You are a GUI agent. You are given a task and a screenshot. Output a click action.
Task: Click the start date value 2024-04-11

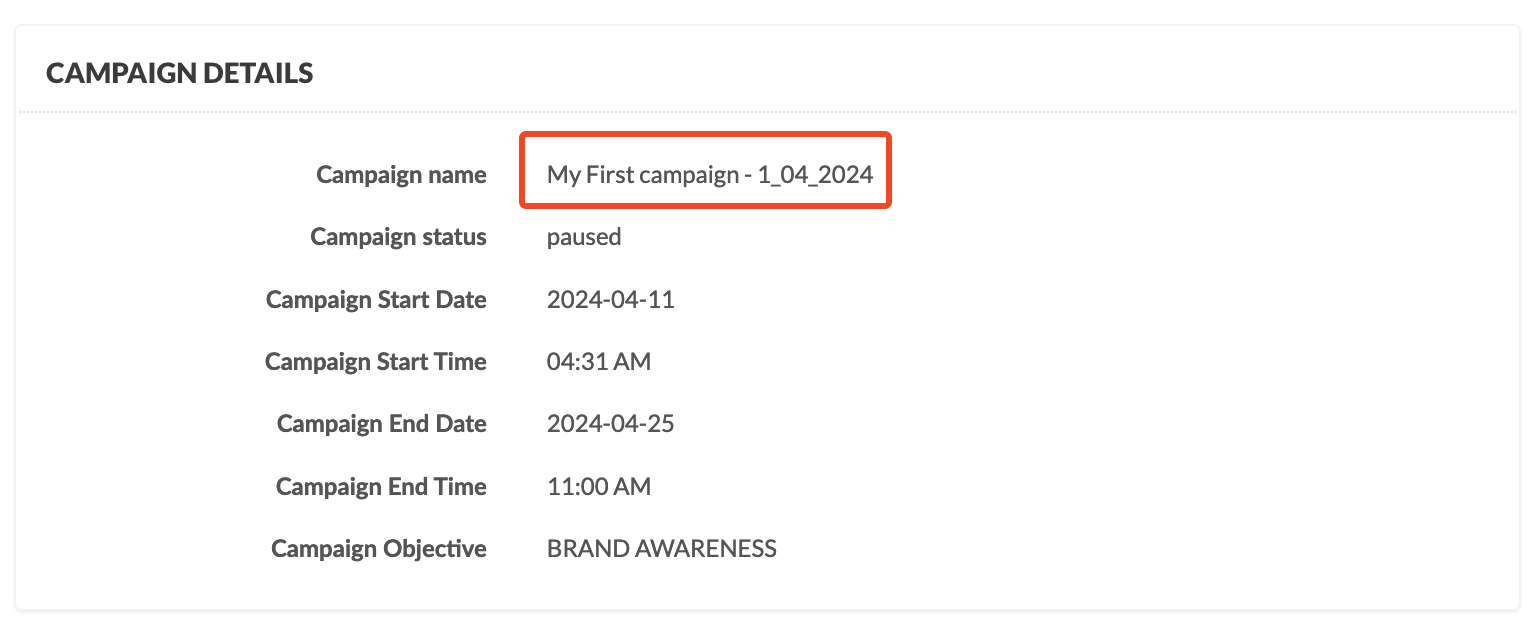coord(611,299)
